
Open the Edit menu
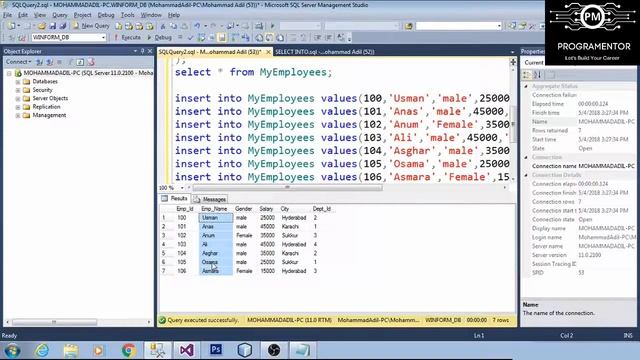click(23, 15)
